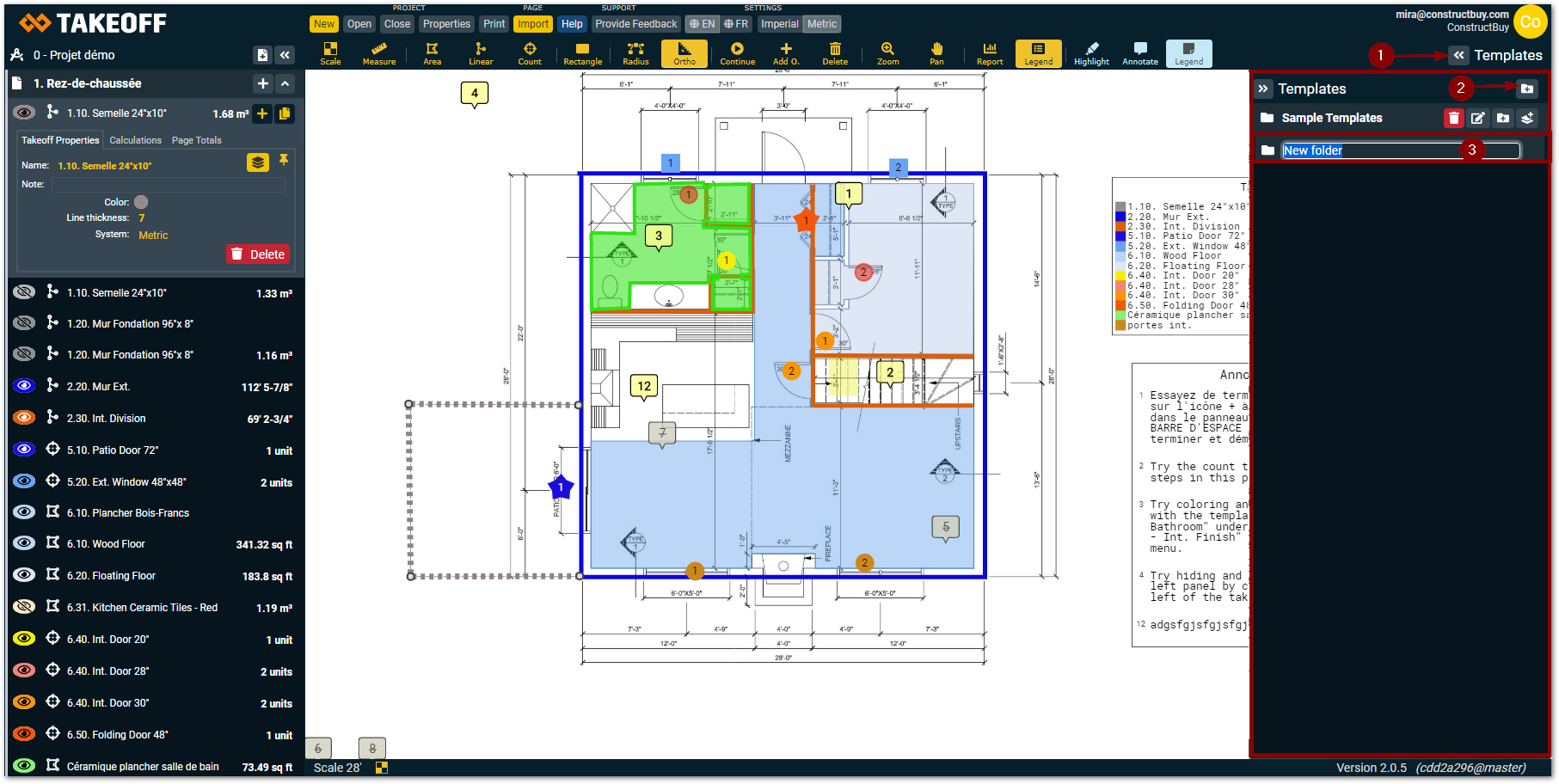The height and width of the screenshot is (784, 1559).
Task: Click the gray Color swatch circle
Action: click(141, 202)
